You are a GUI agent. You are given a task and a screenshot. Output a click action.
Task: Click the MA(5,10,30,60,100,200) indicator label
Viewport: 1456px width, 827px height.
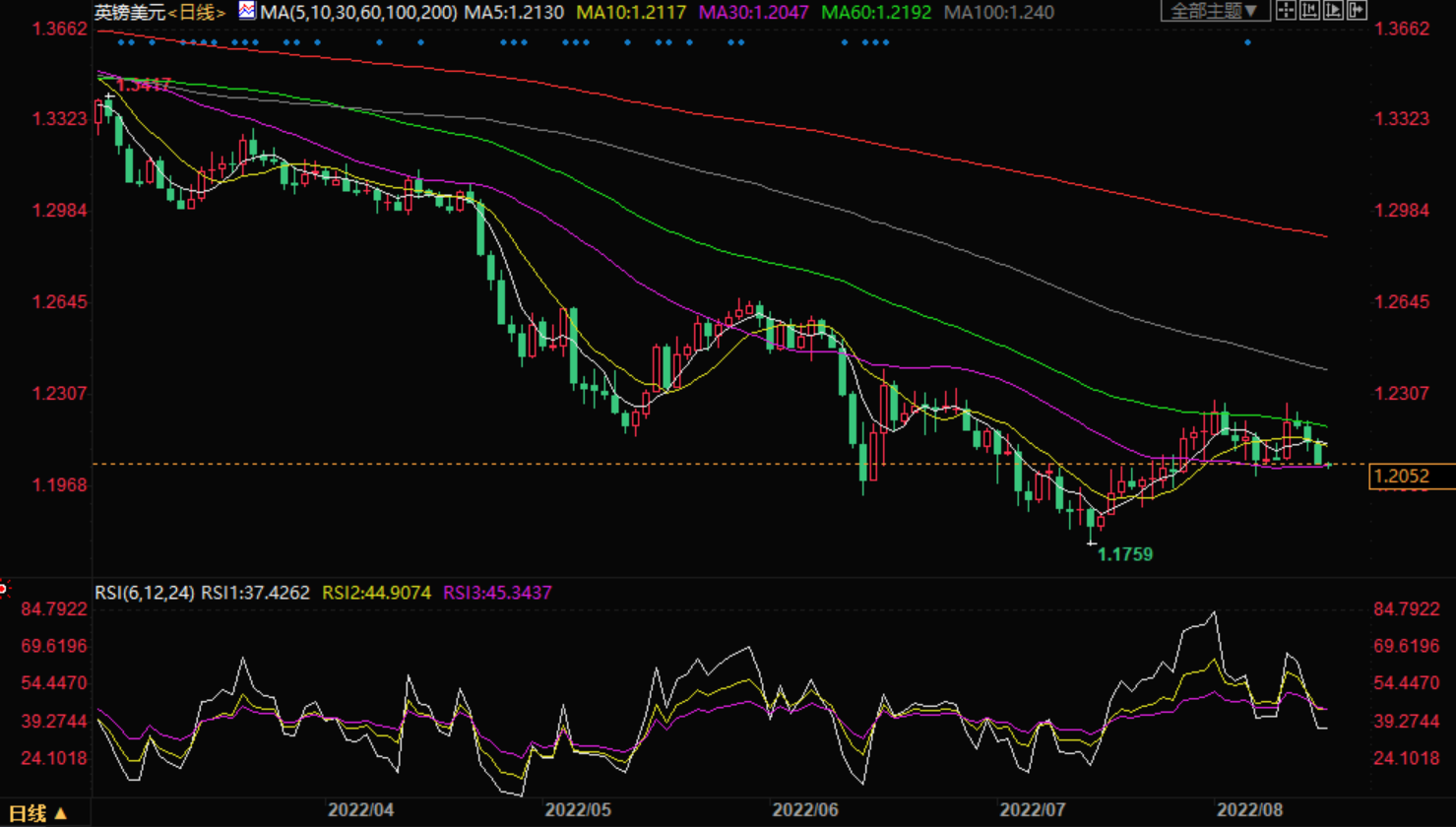tap(358, 13)
